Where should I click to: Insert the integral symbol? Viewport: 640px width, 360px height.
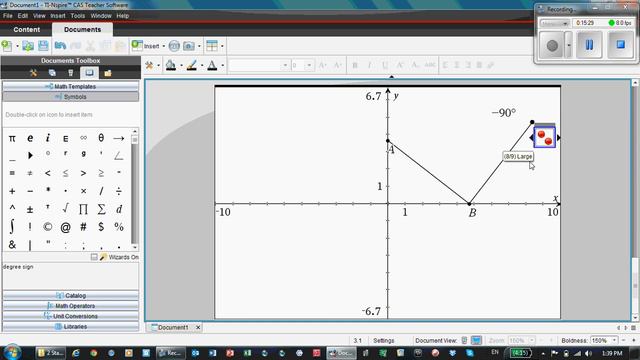12,226
